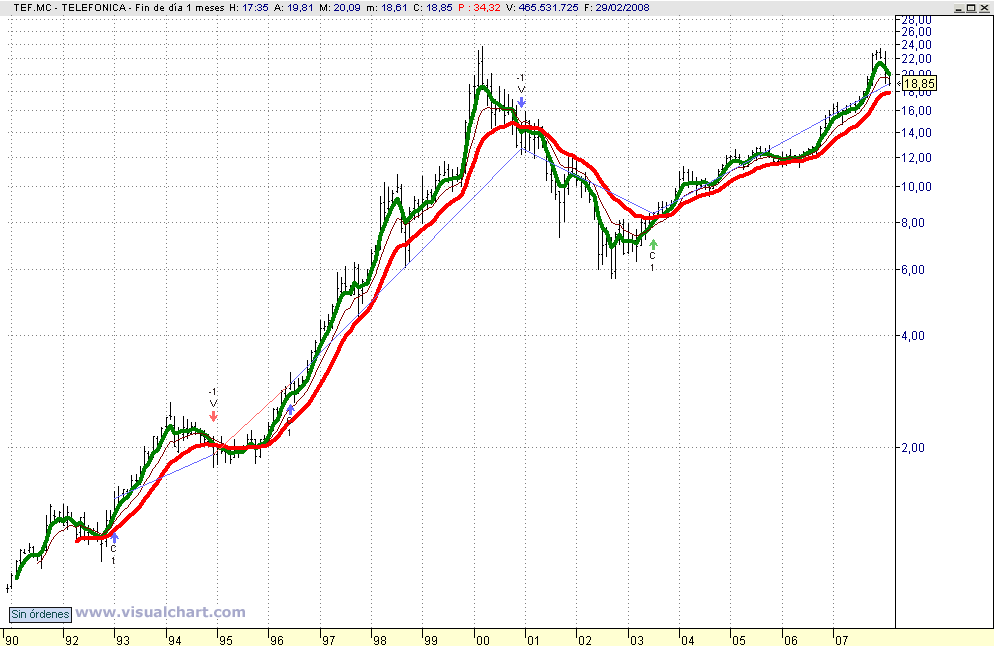Click the 2,00 price axis label
The height and width of the screenshot is (646, 994).
(x=913, y=448)
